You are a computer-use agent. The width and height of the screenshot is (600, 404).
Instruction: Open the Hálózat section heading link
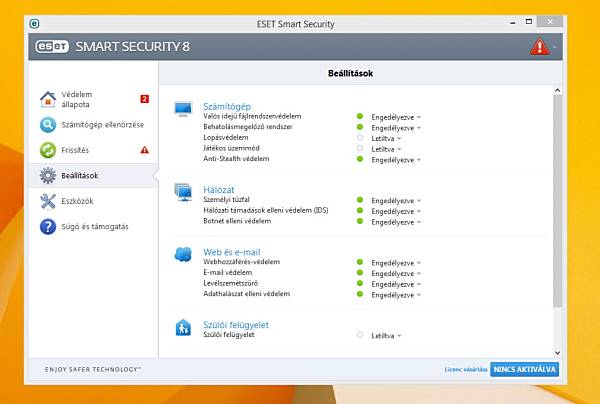coord(218,190)
